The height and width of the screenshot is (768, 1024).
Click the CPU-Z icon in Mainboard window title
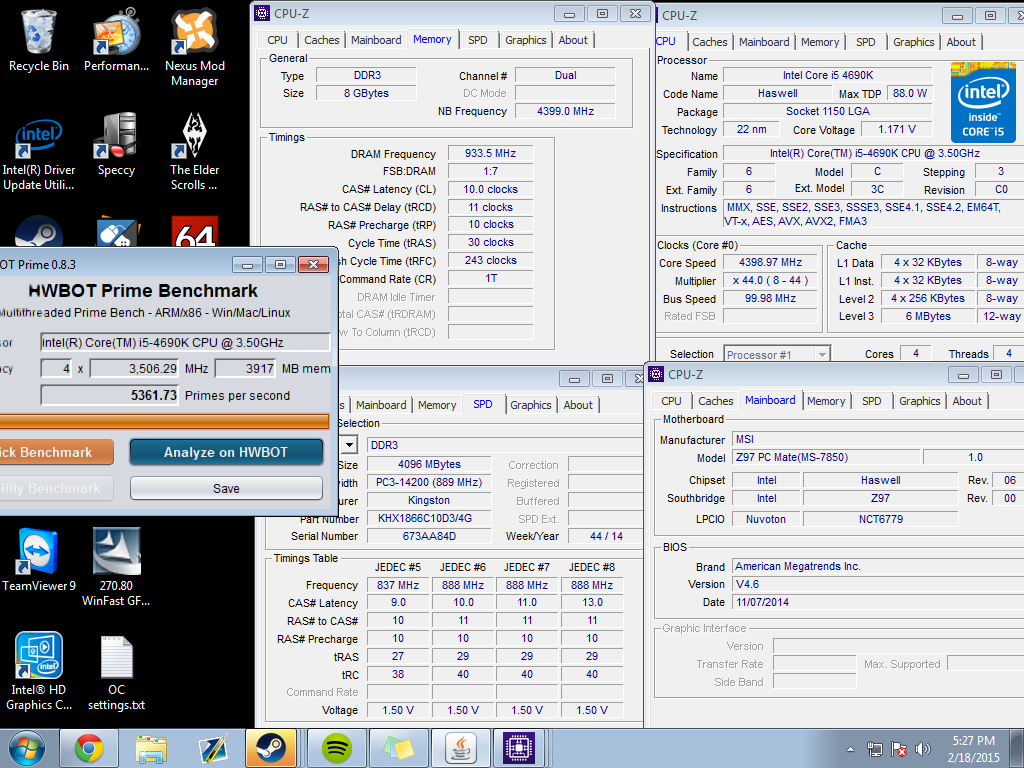[x=656, y=374]
